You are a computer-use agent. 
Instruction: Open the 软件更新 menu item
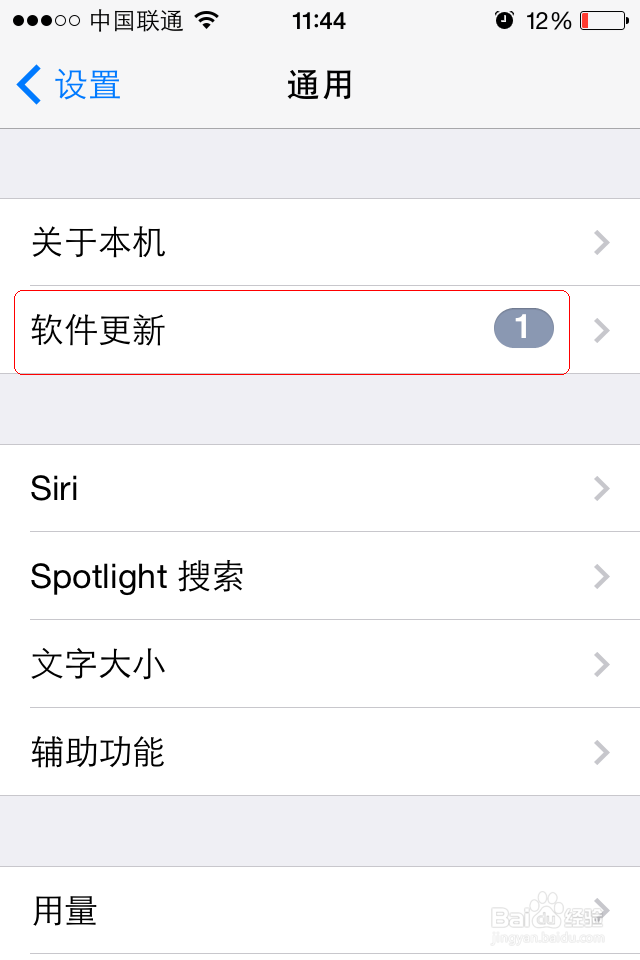pos(98,330)
